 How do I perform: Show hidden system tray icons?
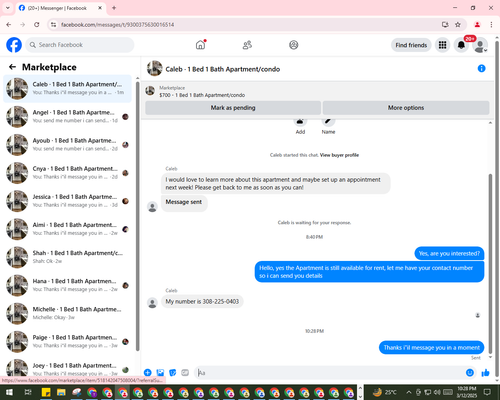[x=409, y=392]
